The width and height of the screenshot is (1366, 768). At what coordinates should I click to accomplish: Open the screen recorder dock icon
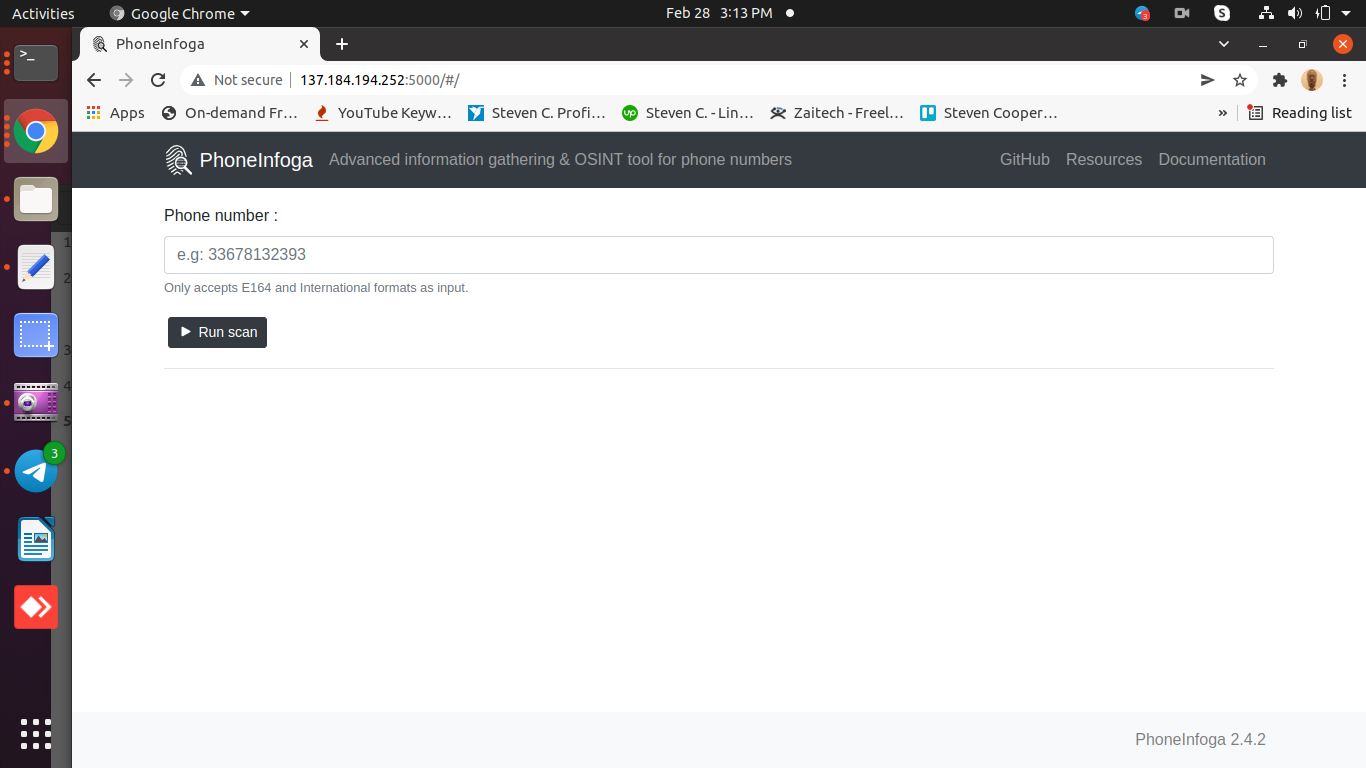pos(36,403)
